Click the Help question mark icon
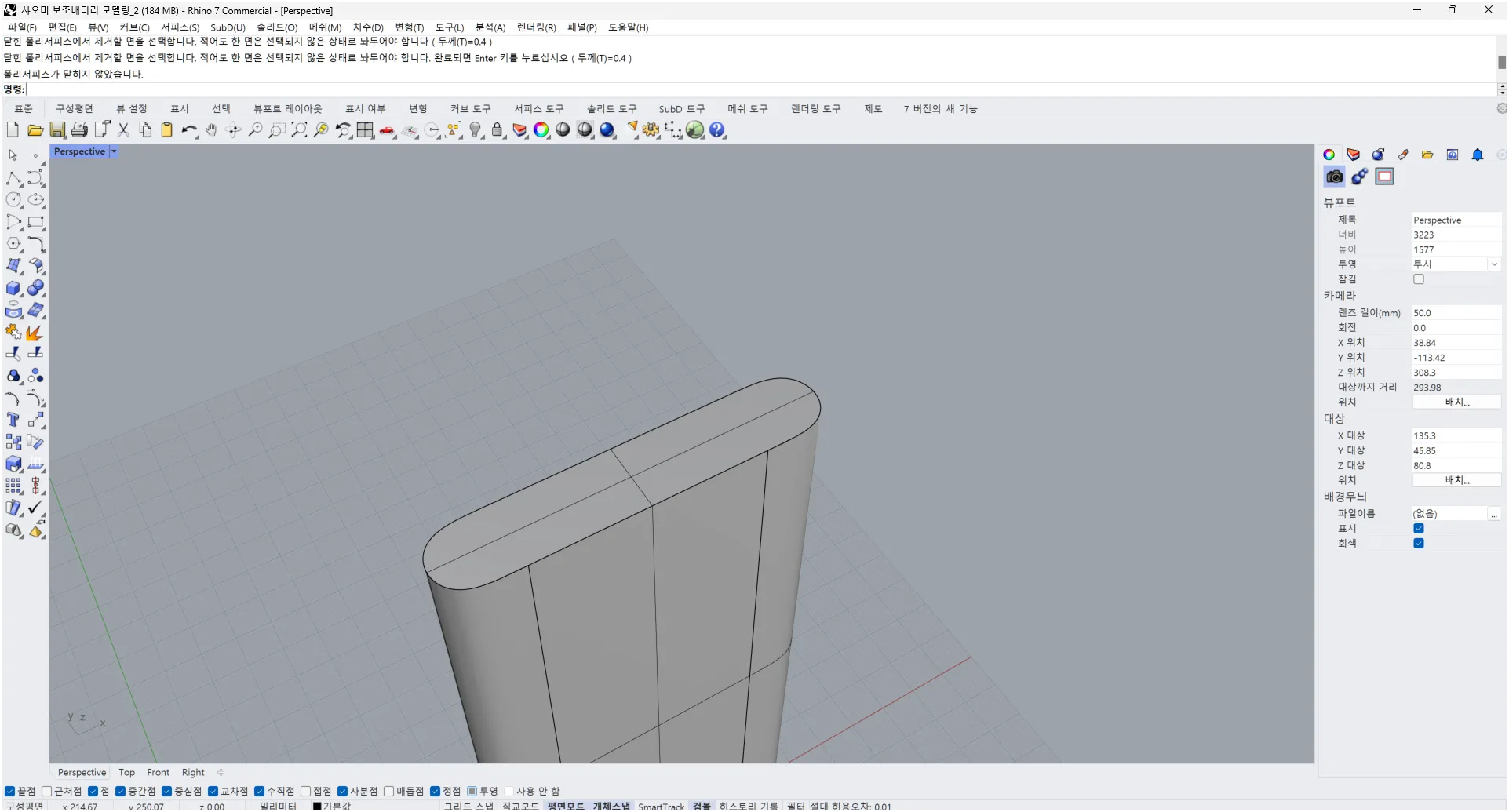Screen dimensions: 1509x812 point(717,130)
